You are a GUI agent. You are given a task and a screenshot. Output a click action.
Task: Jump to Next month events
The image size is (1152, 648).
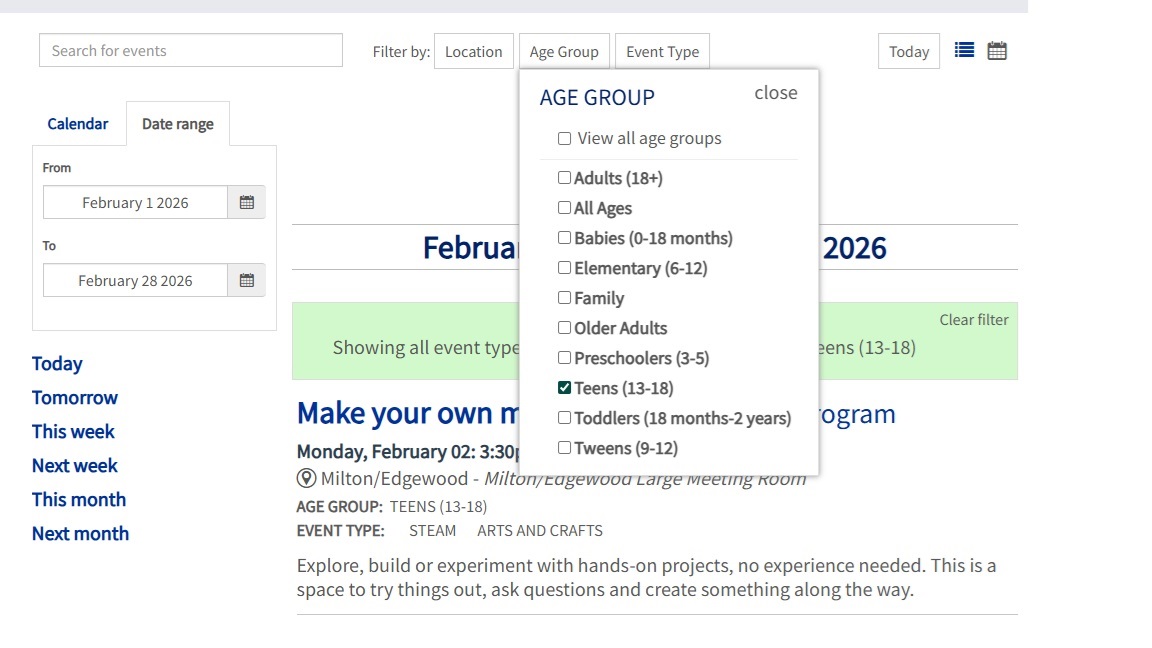(80, 534)
